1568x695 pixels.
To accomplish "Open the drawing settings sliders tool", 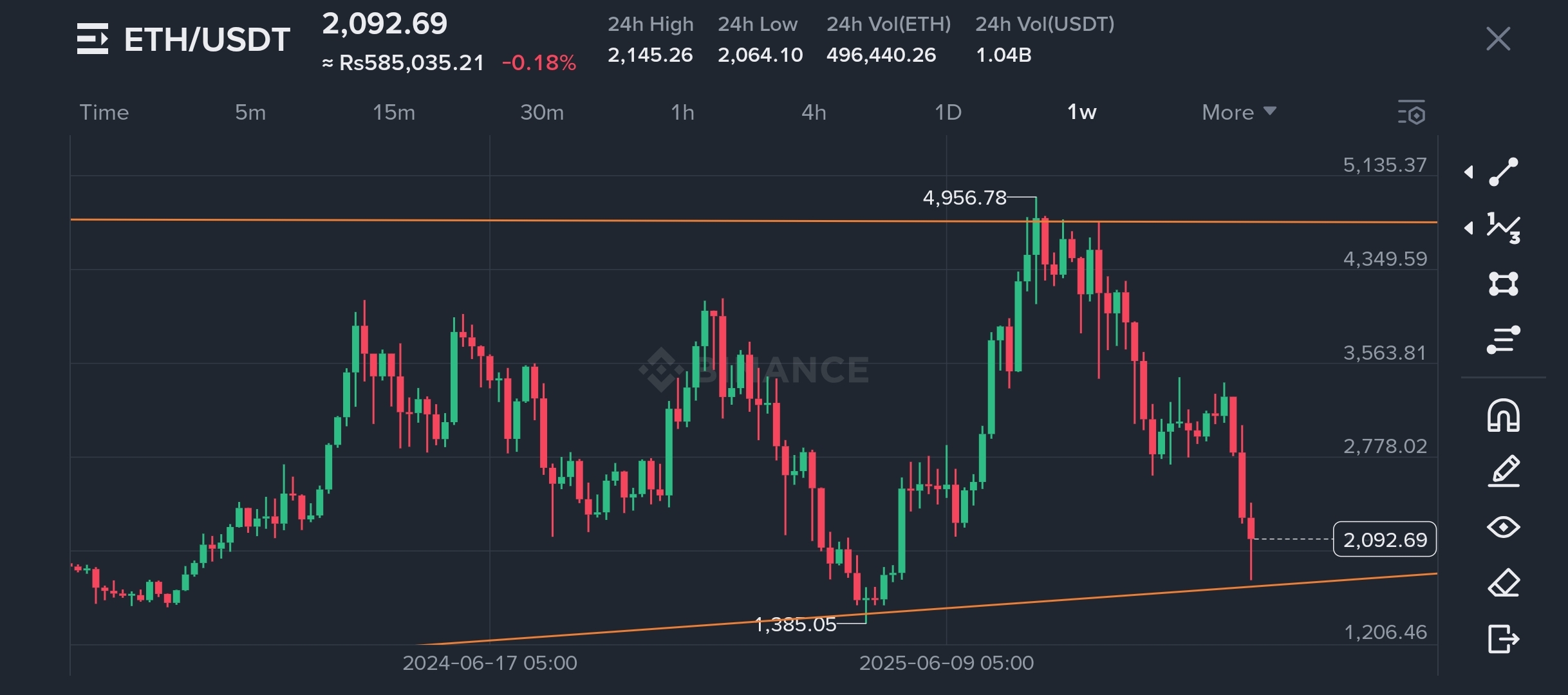I will point(1504,340).
